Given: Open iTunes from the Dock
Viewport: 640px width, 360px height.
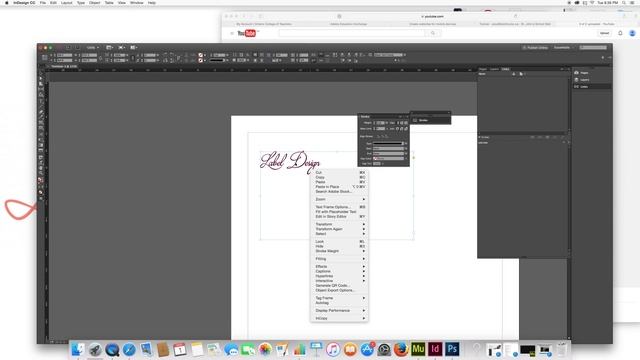Looking at the screenshot, I should click(x=333, y=349).
